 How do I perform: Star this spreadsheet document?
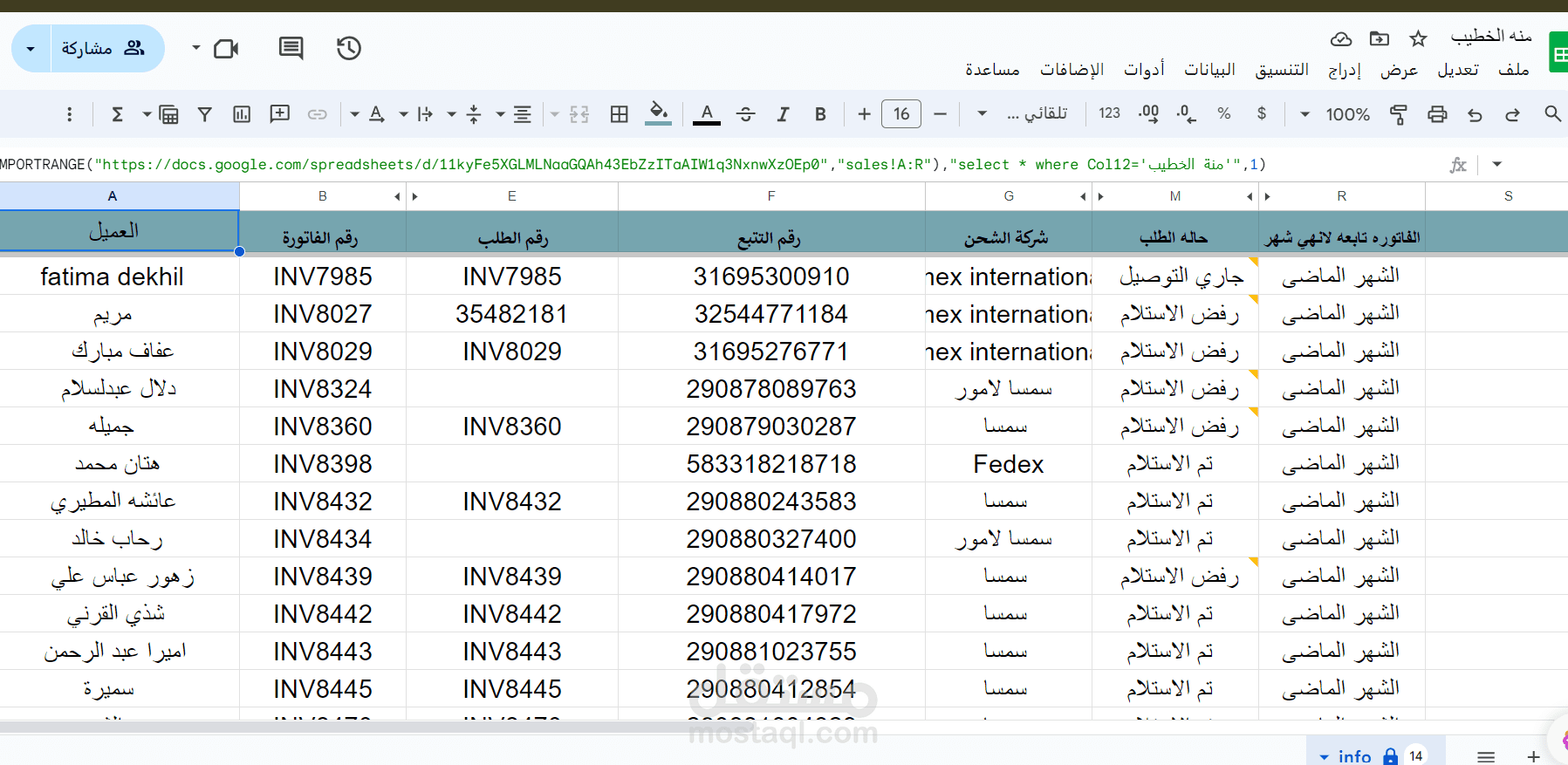pos(1418,38)
